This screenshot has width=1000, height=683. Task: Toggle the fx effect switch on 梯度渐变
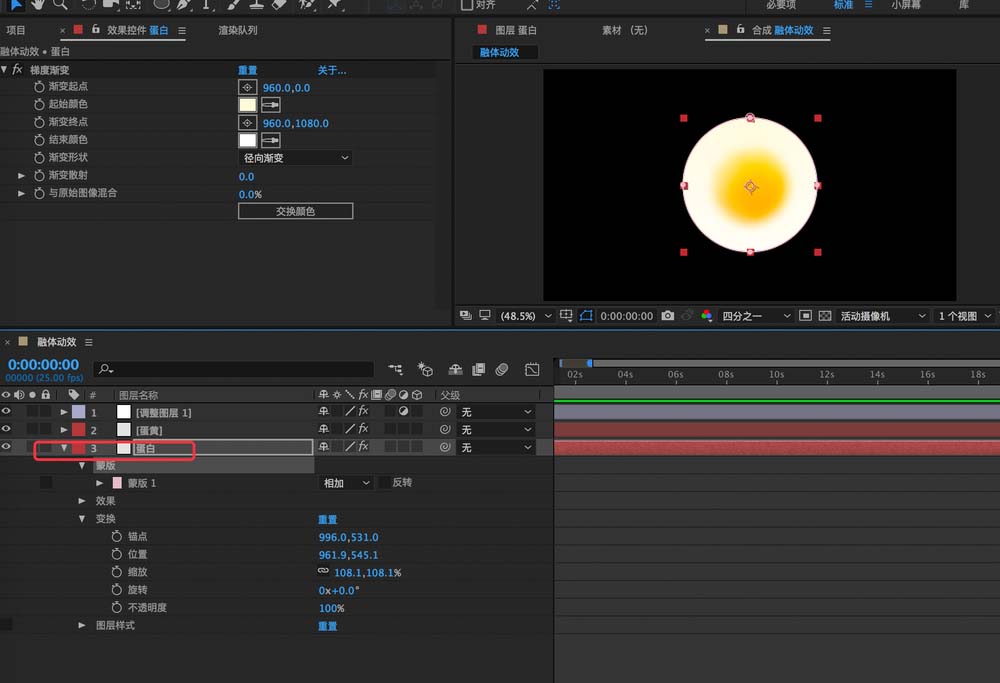(17, 70)
